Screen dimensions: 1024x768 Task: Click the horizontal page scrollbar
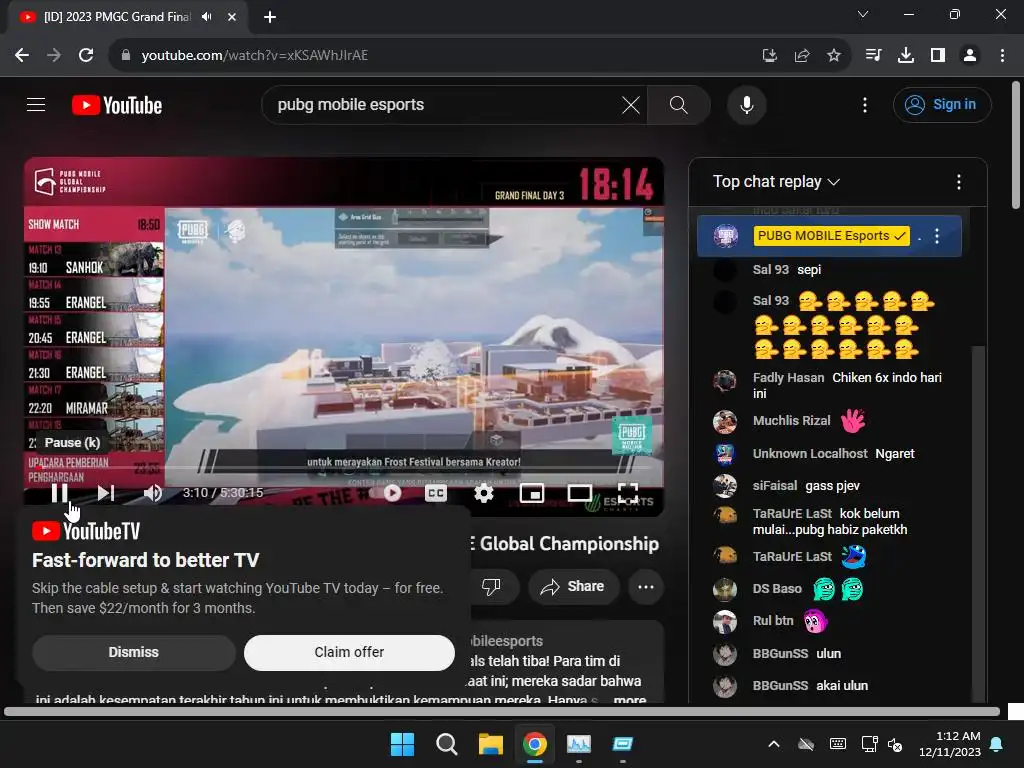502,711
